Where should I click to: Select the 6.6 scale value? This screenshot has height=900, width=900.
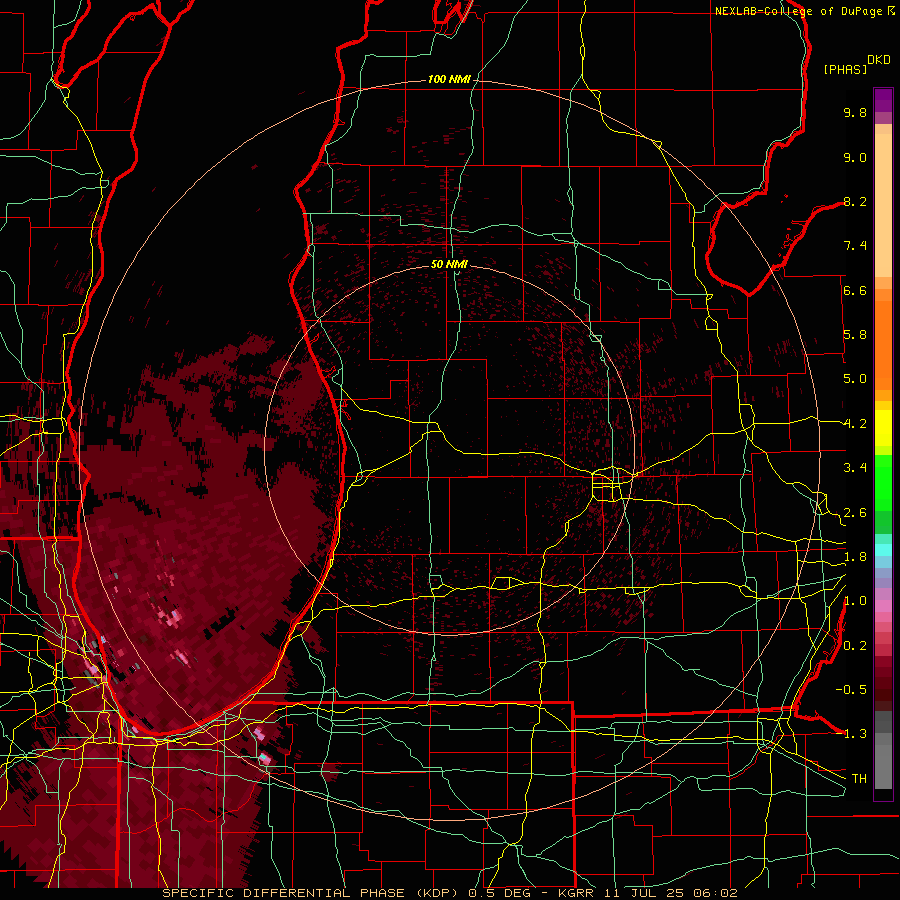(855, 290)
